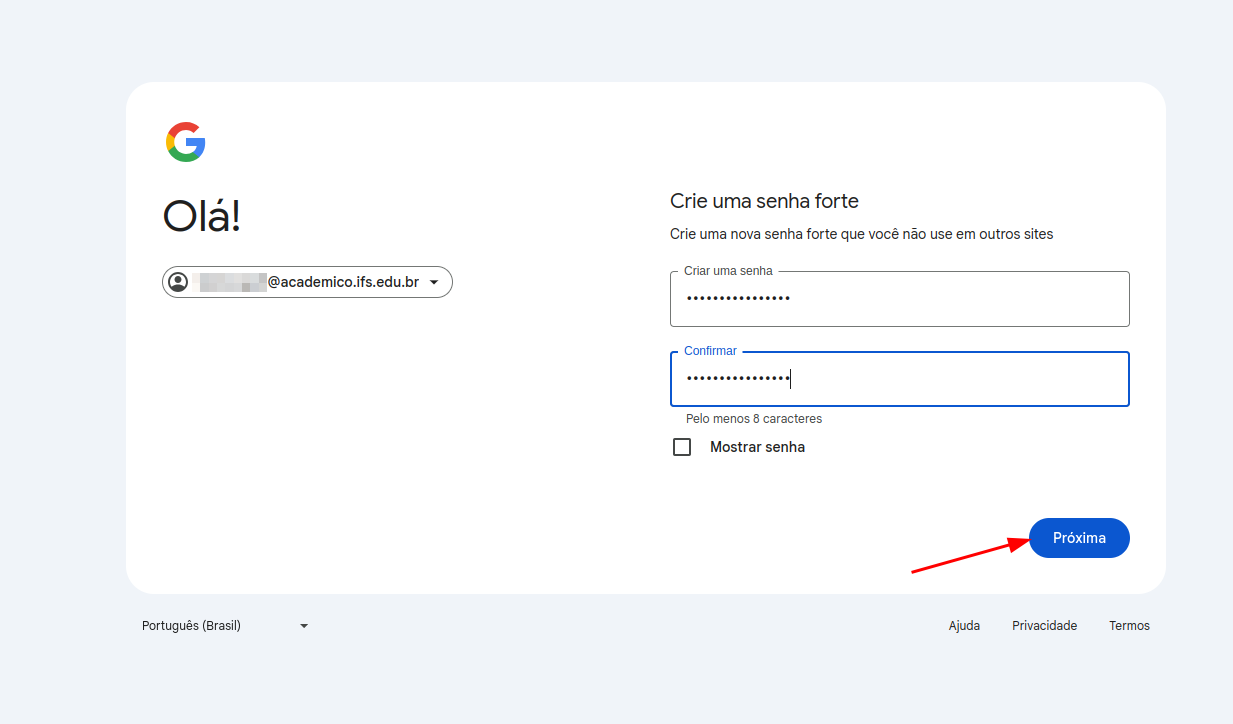This screenshot has width=1233, height=724.
Task: Open the account switcher arrow beside academico.ifs.edu.br
Action: point(434,283)
